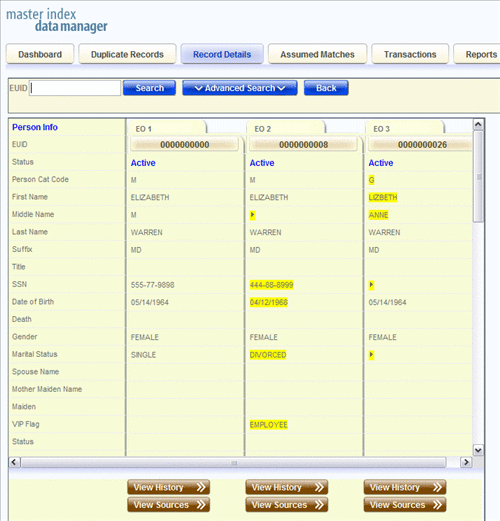The image size is (500, 521).
Task: Click the horizontal scrollbar thumb
Action: (x=234, y=463)
